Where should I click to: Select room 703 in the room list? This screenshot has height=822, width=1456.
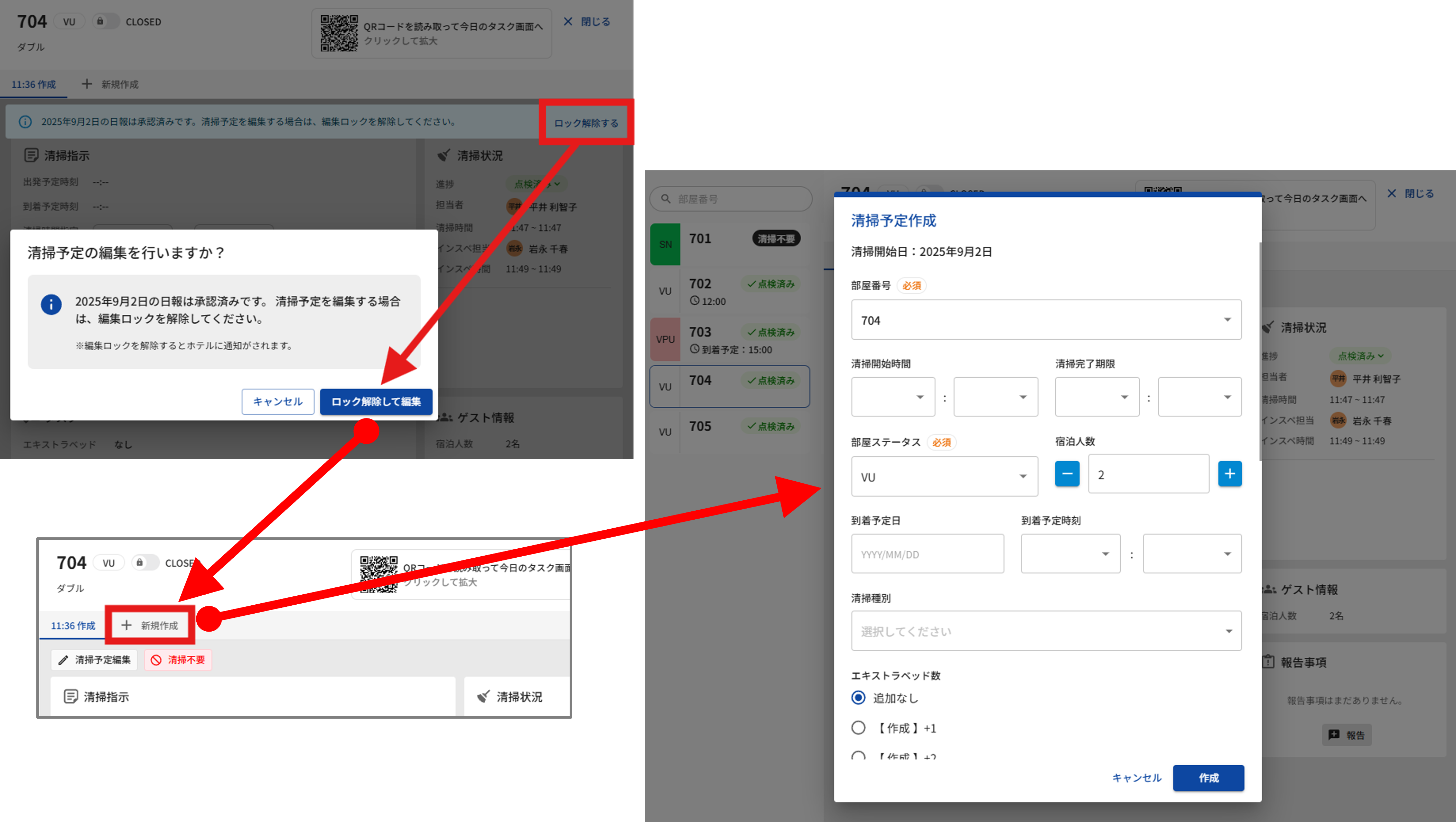pyautogui.click(x=729, y=340)
